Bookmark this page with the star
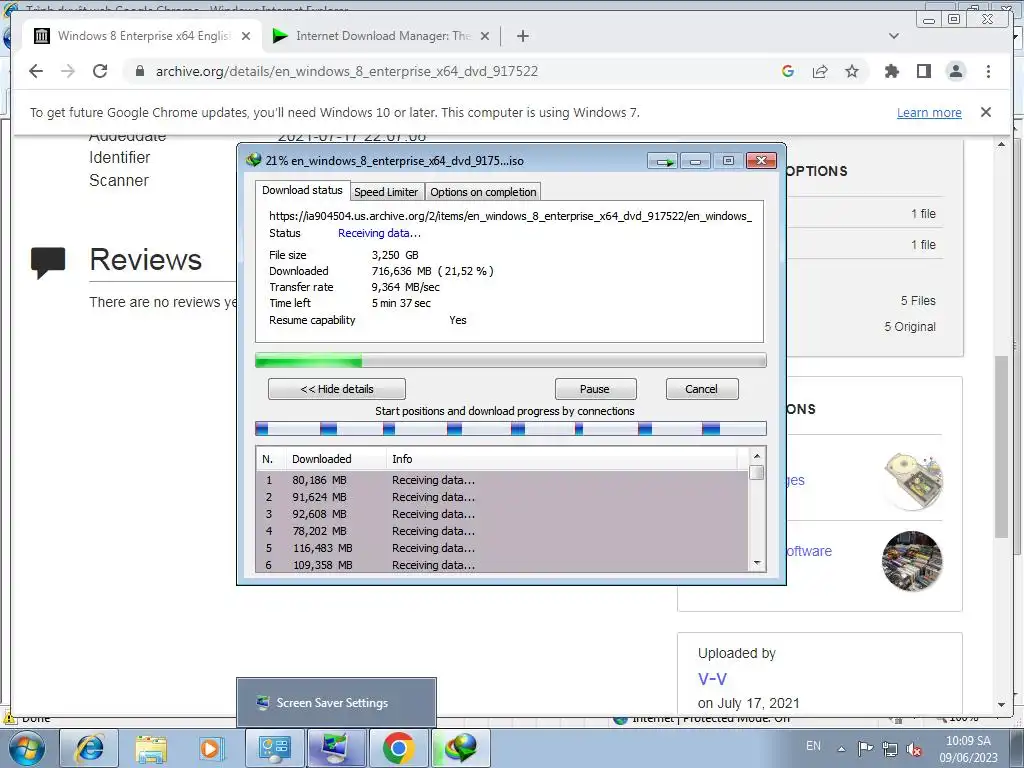Image resolution: width=1024 pixels, height=768 pixels. [852, 71]
